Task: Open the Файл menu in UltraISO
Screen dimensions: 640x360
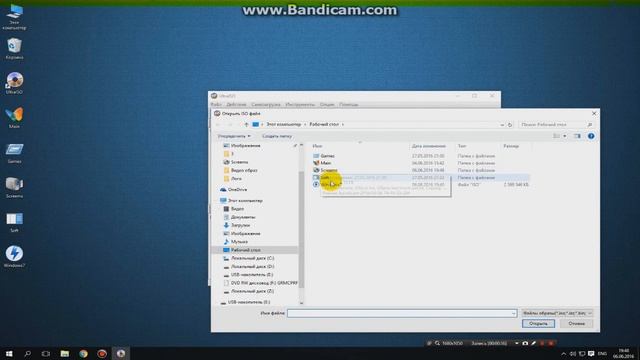Action: (216, 105)
